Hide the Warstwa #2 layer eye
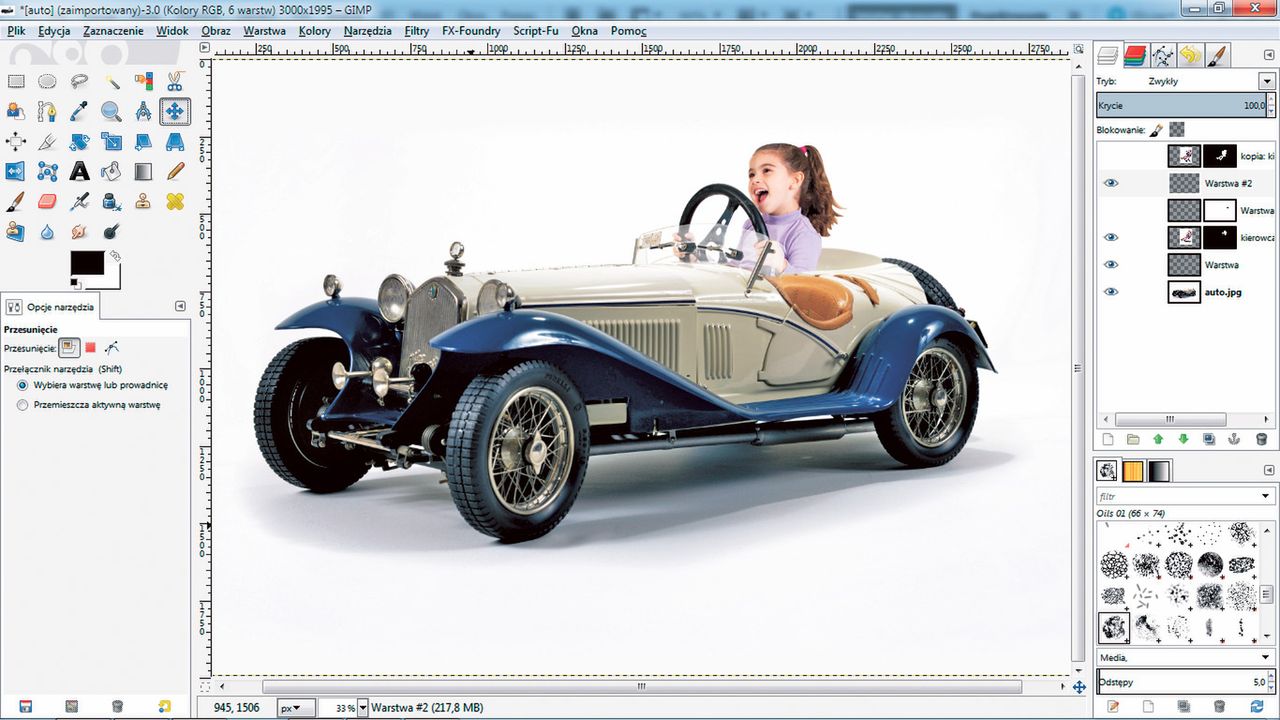Viewport: 1280px width, 720px height. [x=1111, y=183]
